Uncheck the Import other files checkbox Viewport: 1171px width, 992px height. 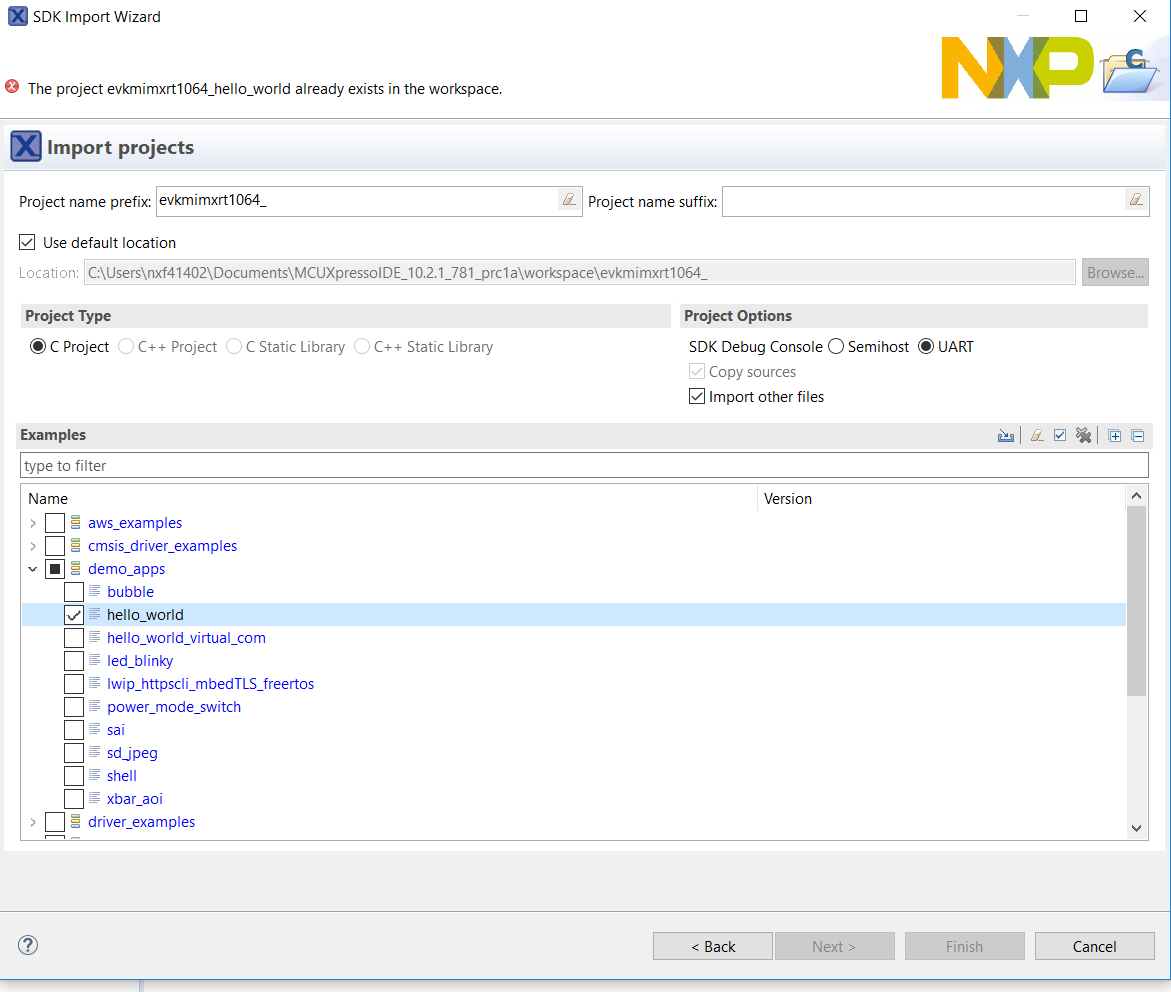697,396
